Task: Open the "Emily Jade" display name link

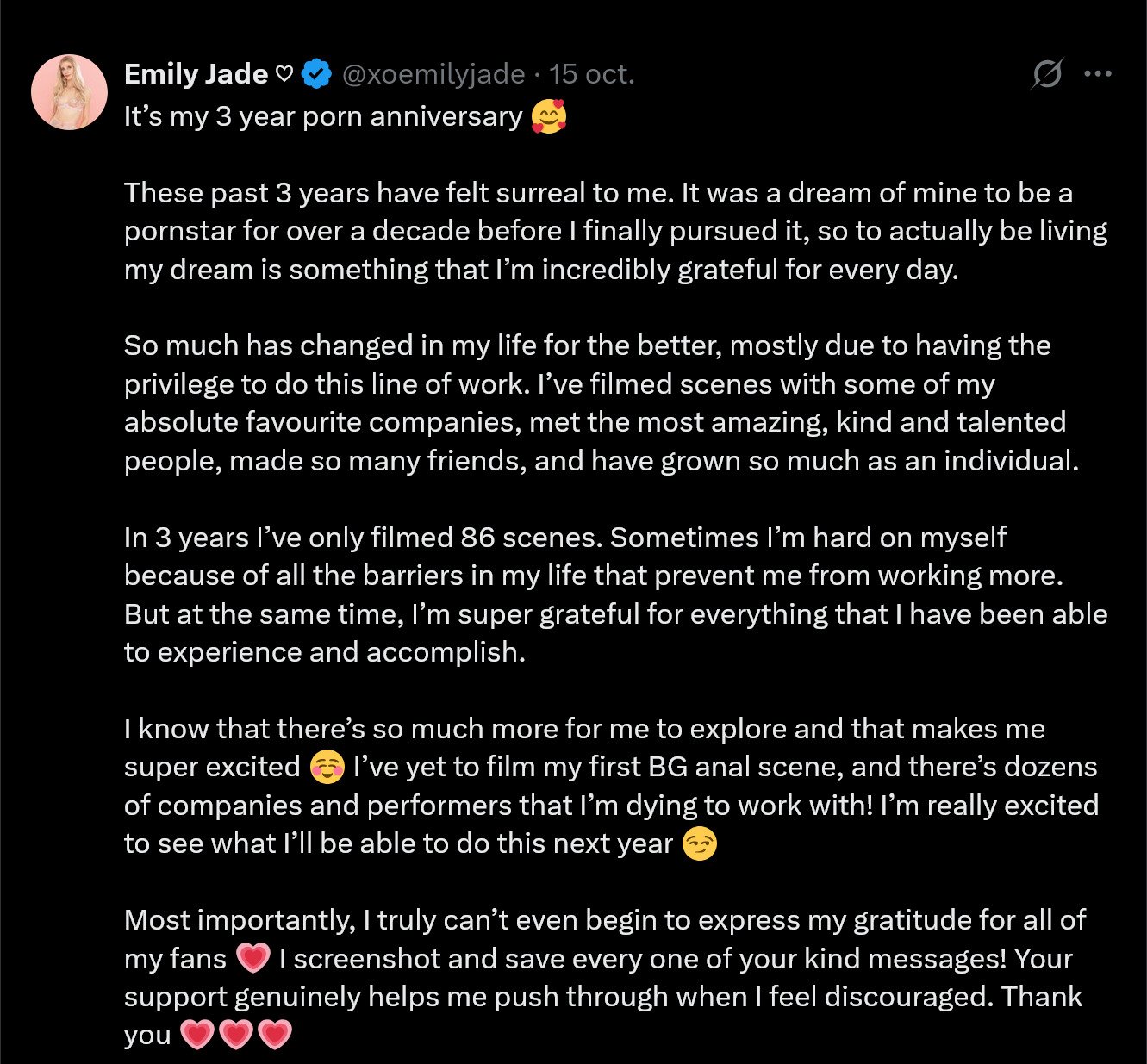Action: tap(196, 75)
